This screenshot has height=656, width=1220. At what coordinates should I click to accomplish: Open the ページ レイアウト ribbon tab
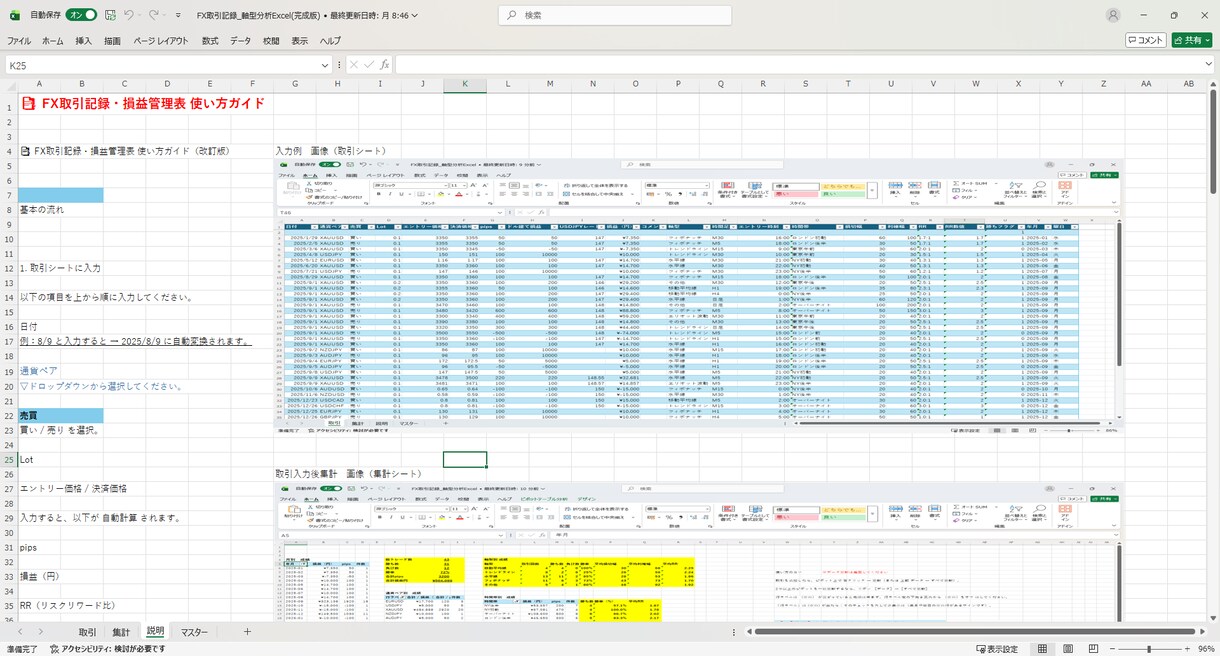[160, 41]
